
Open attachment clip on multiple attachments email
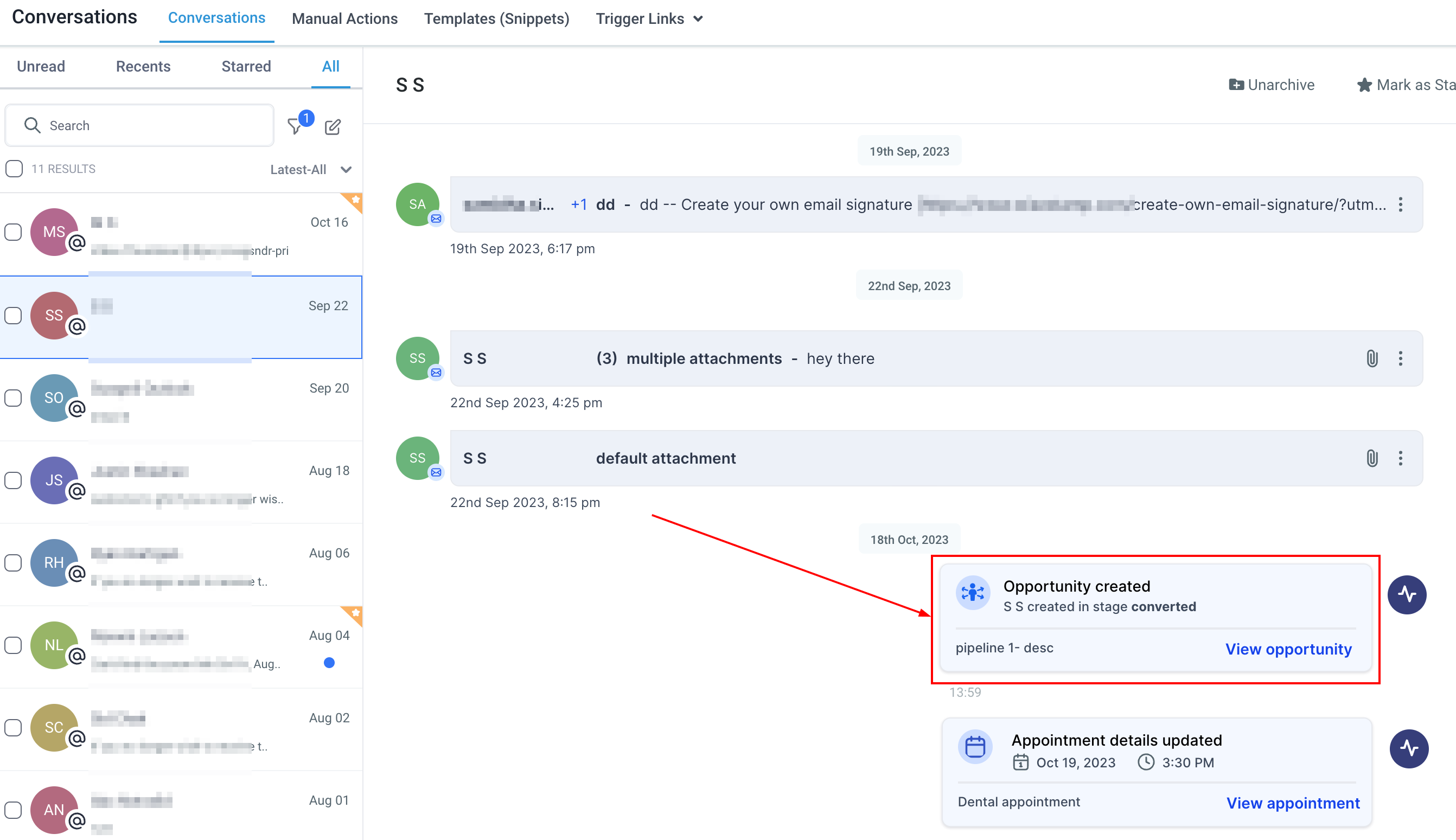1372,358
